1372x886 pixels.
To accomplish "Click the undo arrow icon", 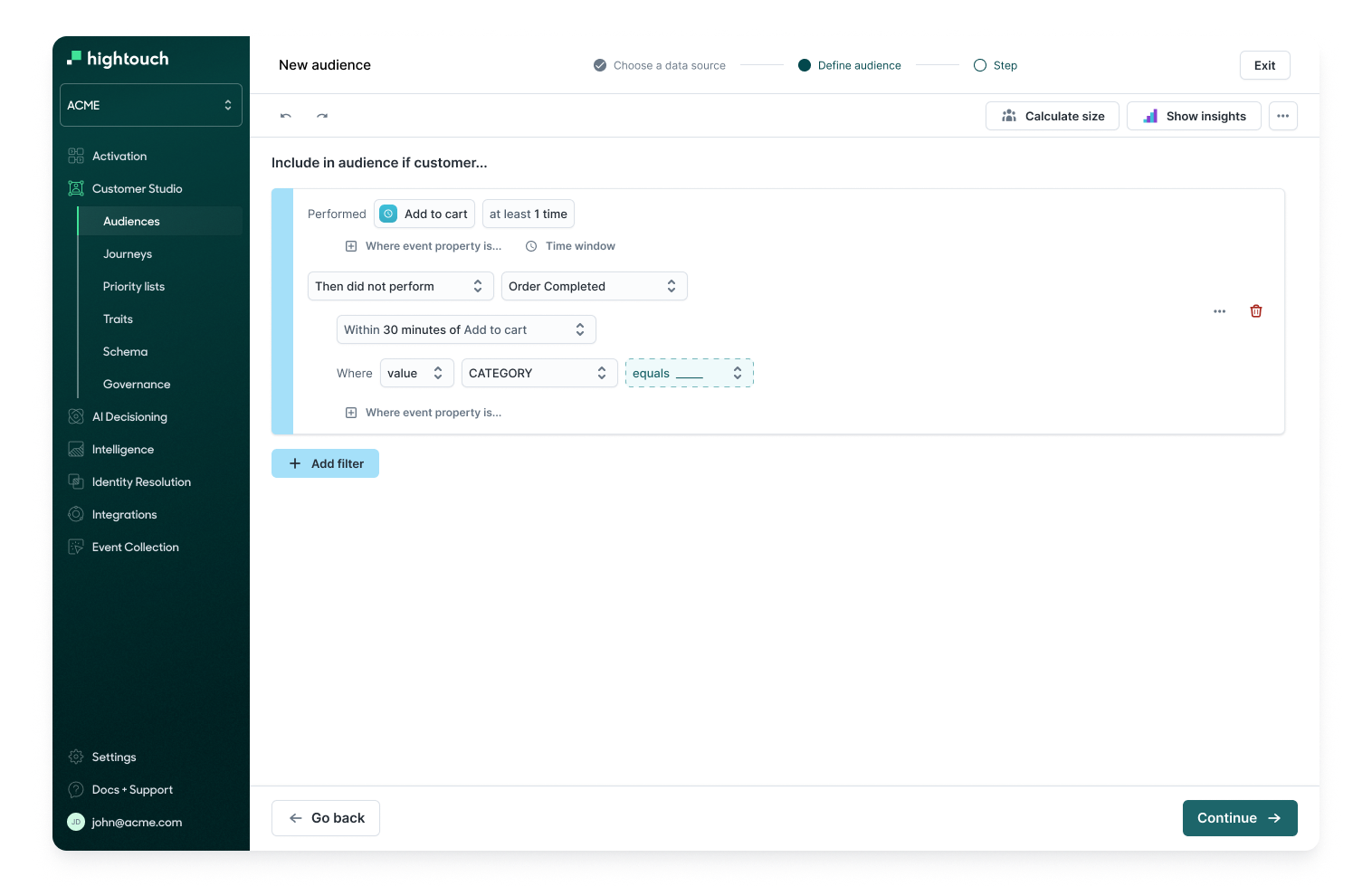I will (286, 116).
